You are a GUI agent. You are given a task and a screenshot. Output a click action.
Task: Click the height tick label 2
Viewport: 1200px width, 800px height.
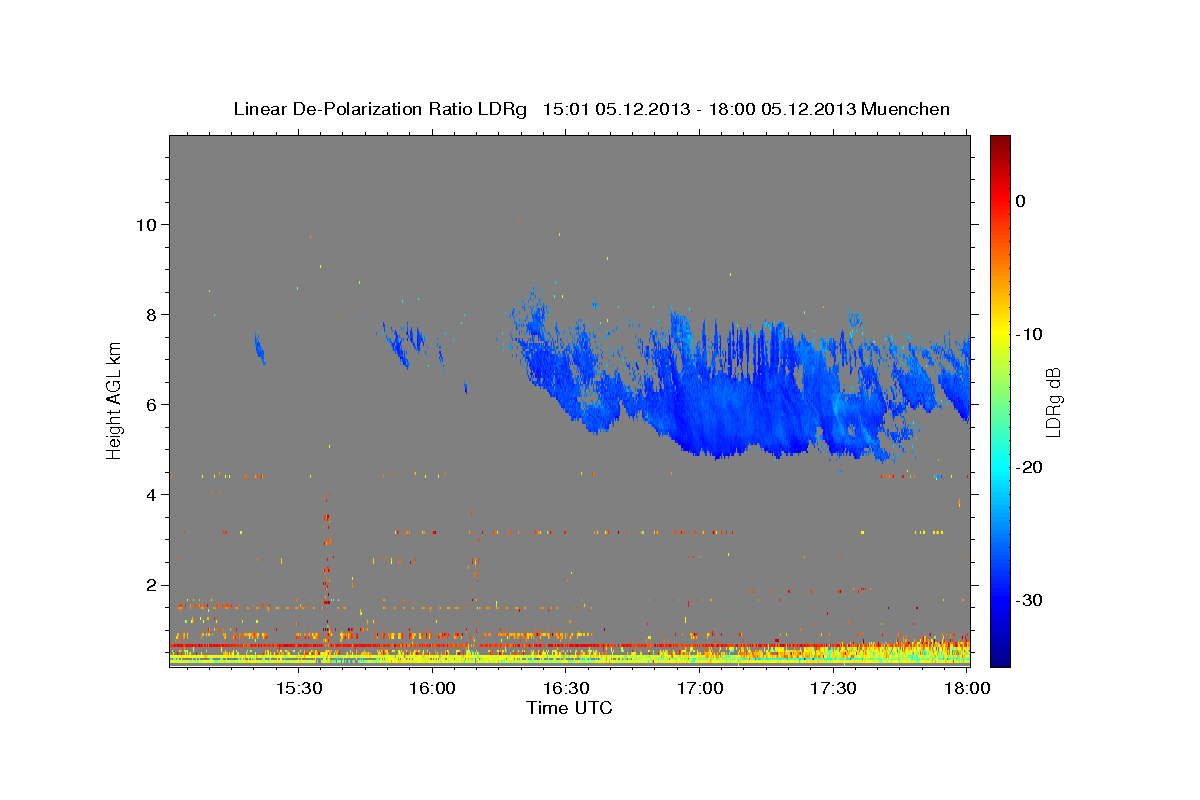[151, 585]
